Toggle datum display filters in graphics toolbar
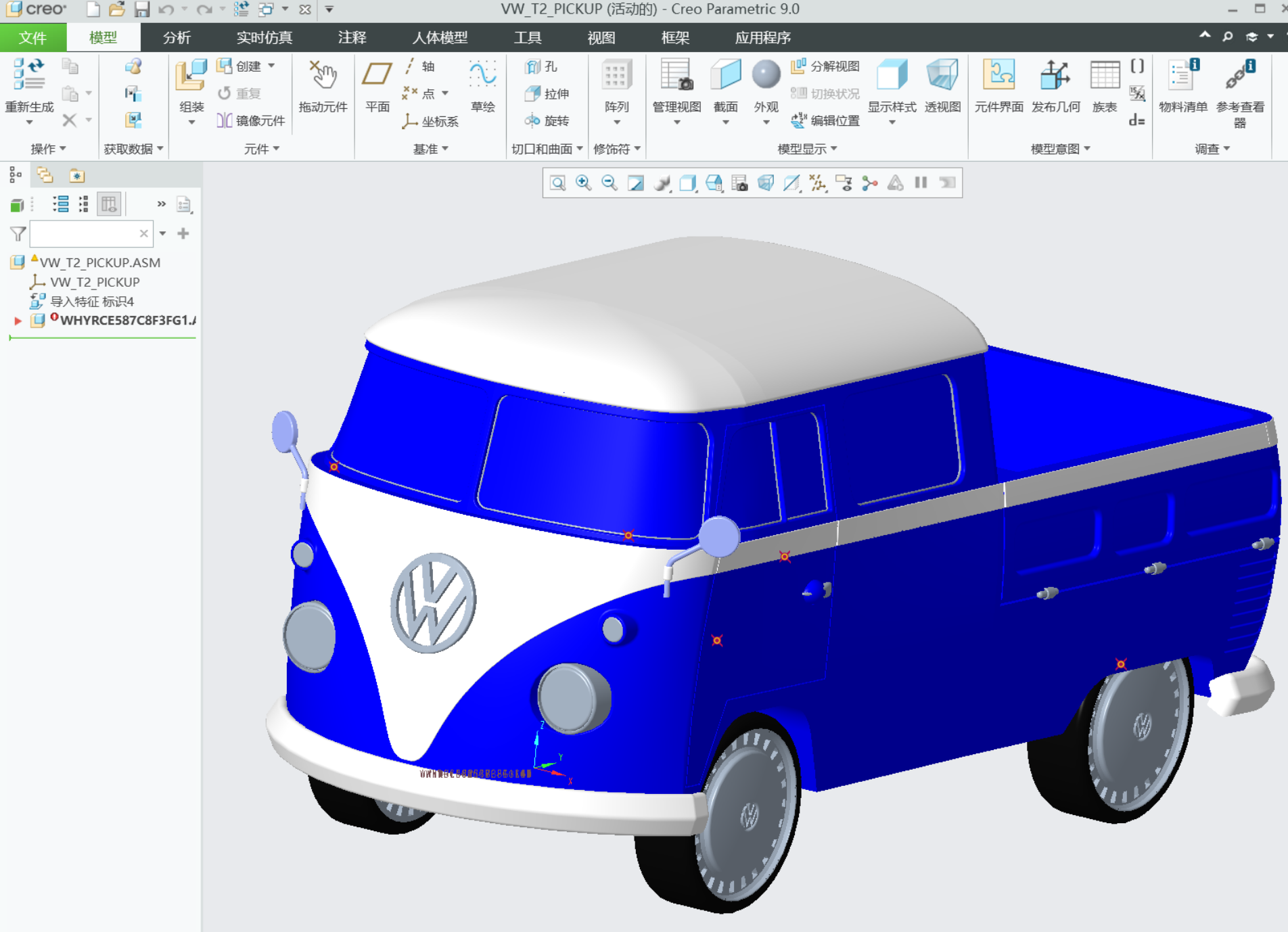 [818, 183]
